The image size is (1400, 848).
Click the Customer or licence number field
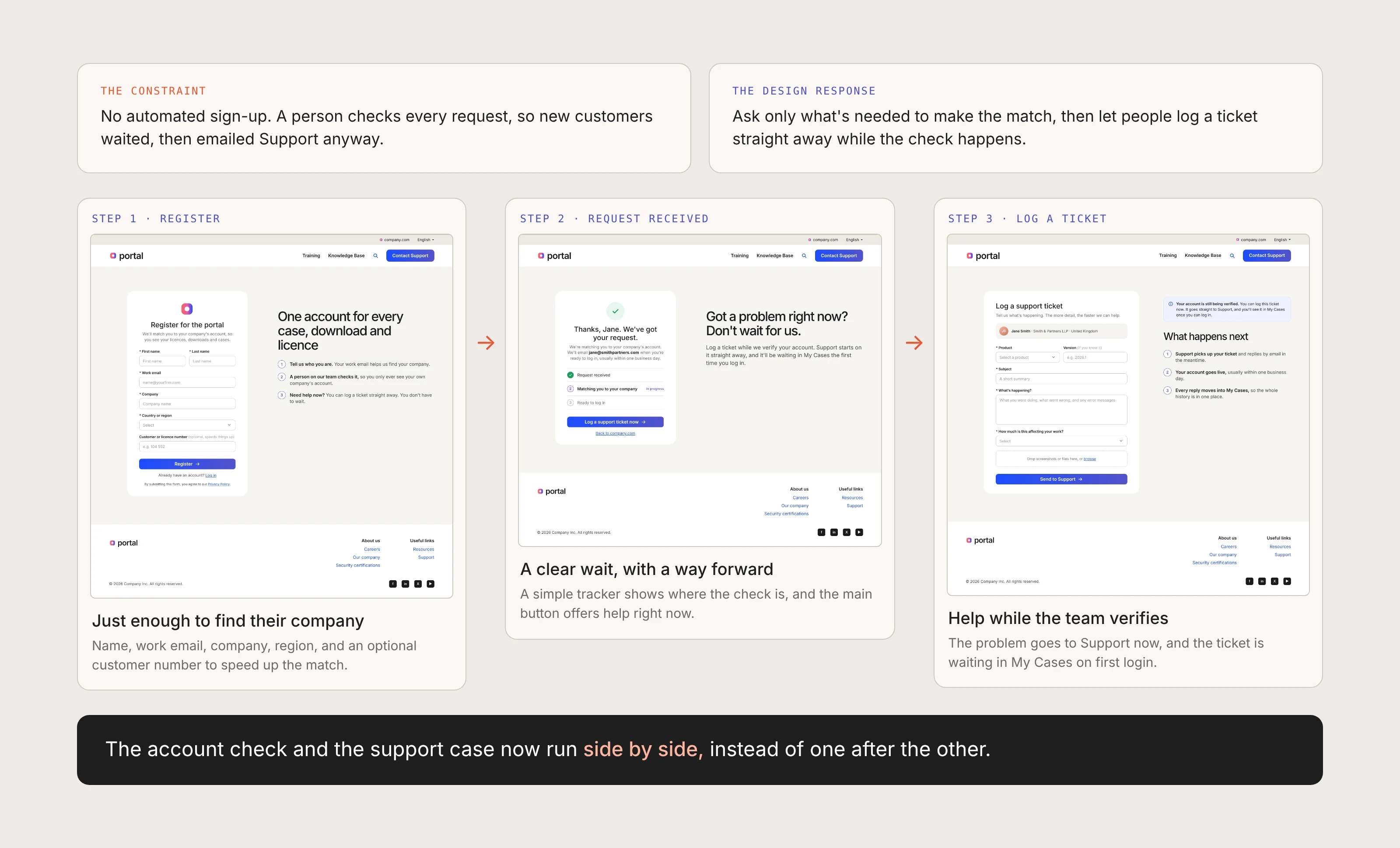[187, 447]
